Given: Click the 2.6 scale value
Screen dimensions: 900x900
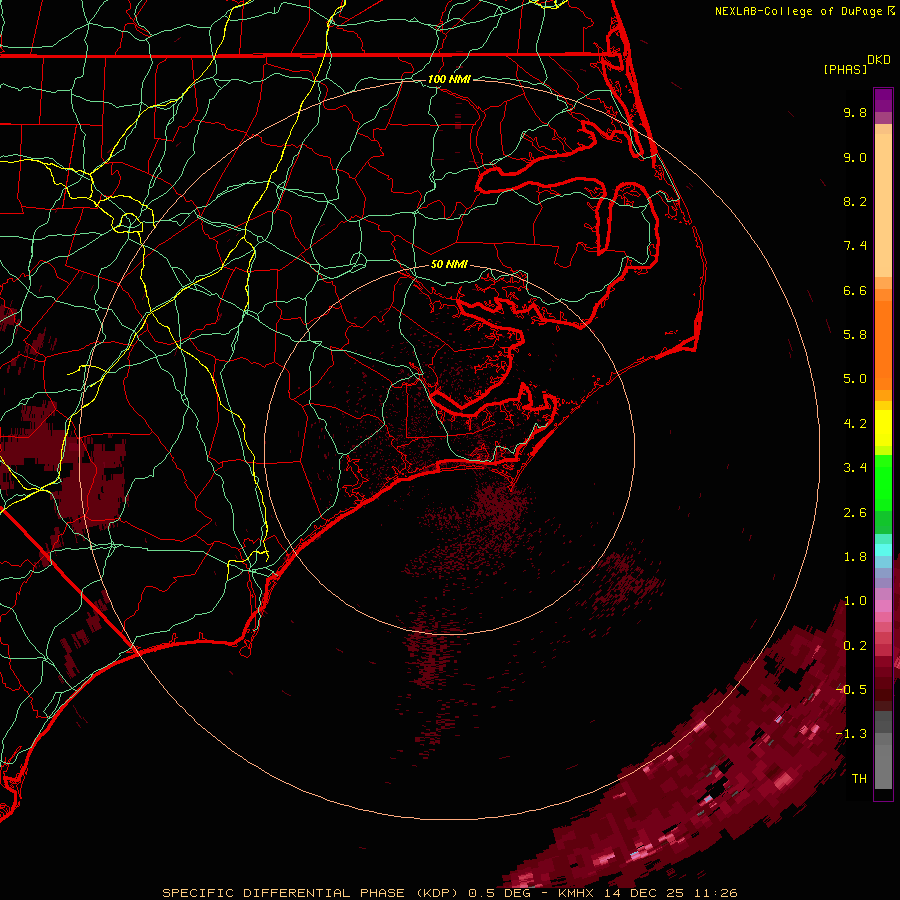Looking at the screenshot, I should tap(855, 513).
